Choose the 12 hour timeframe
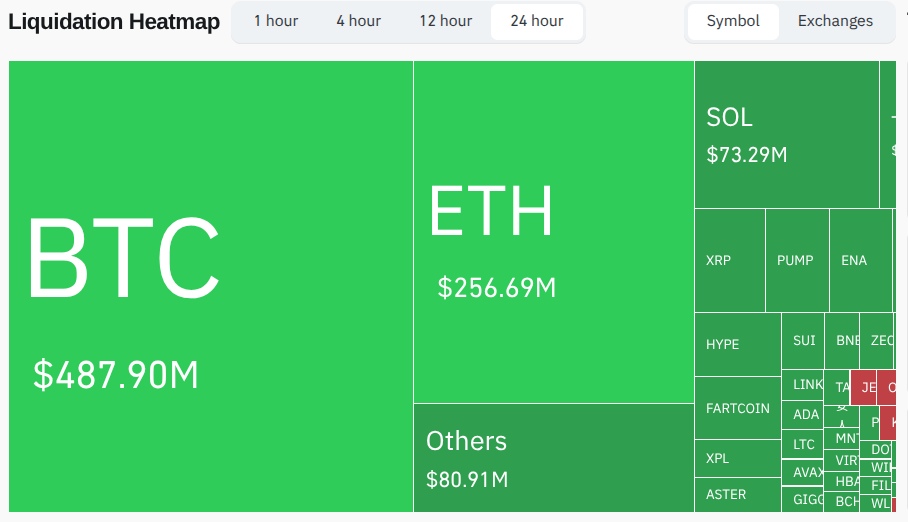Screen dimensions: 908x522 pyautogui.click(x=445, y=21)
